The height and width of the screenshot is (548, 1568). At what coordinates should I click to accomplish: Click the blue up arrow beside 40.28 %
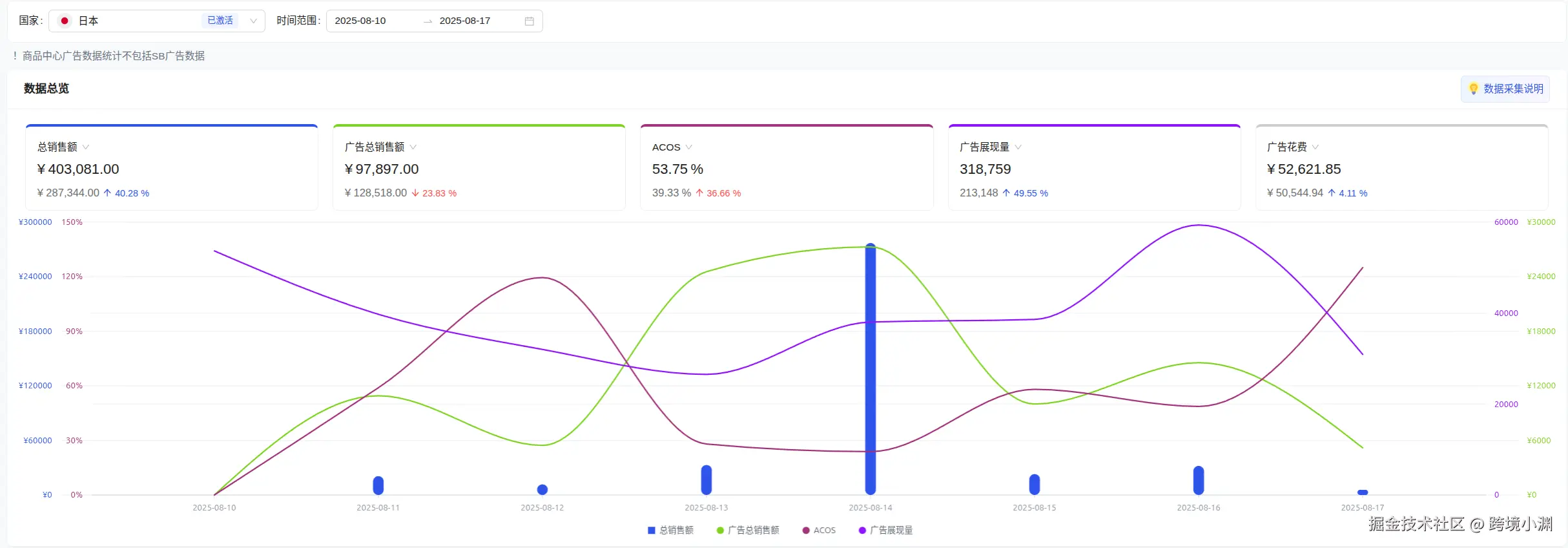click(107, 193)
